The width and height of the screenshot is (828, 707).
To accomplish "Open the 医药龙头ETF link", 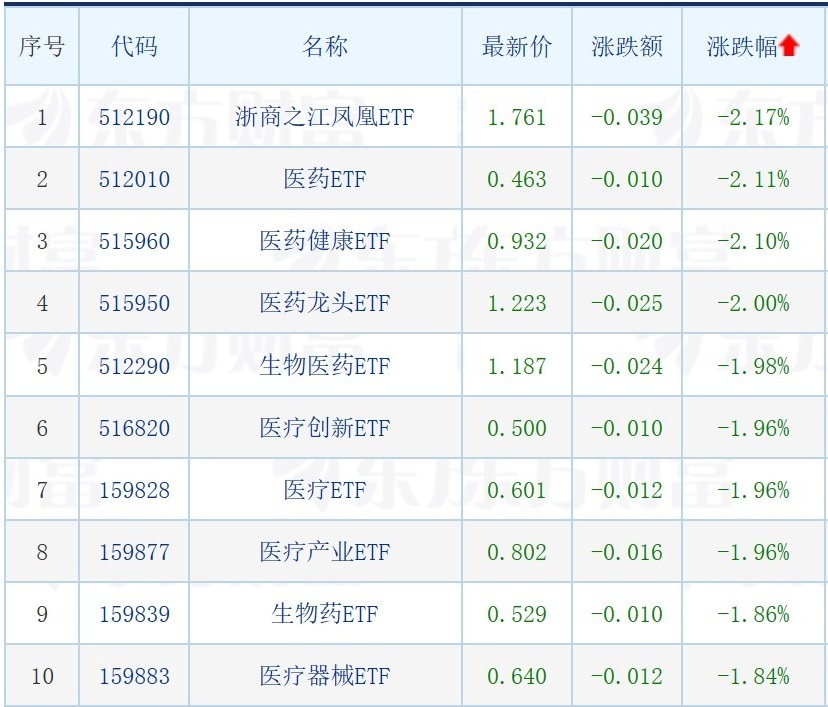I will pos(325,304).
